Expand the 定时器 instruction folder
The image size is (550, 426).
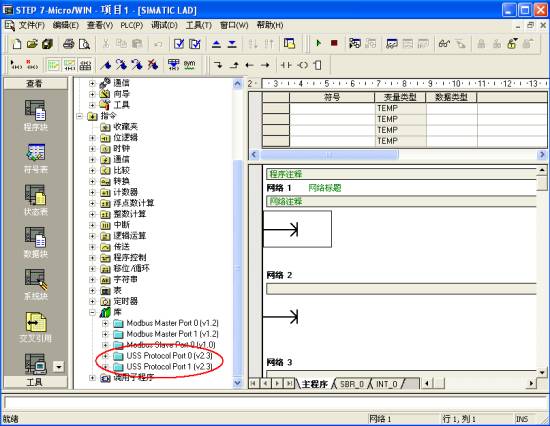[x=92, y=301]
